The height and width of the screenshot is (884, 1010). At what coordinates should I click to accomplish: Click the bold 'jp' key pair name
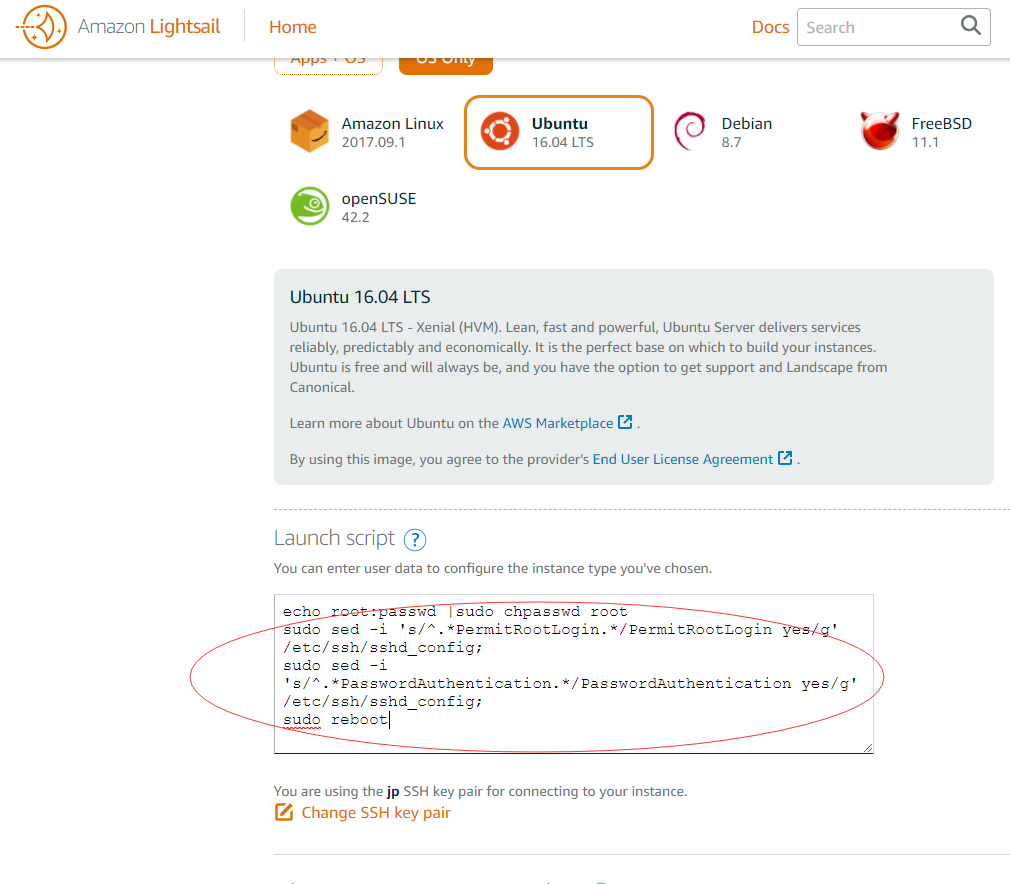pos(393,791)
